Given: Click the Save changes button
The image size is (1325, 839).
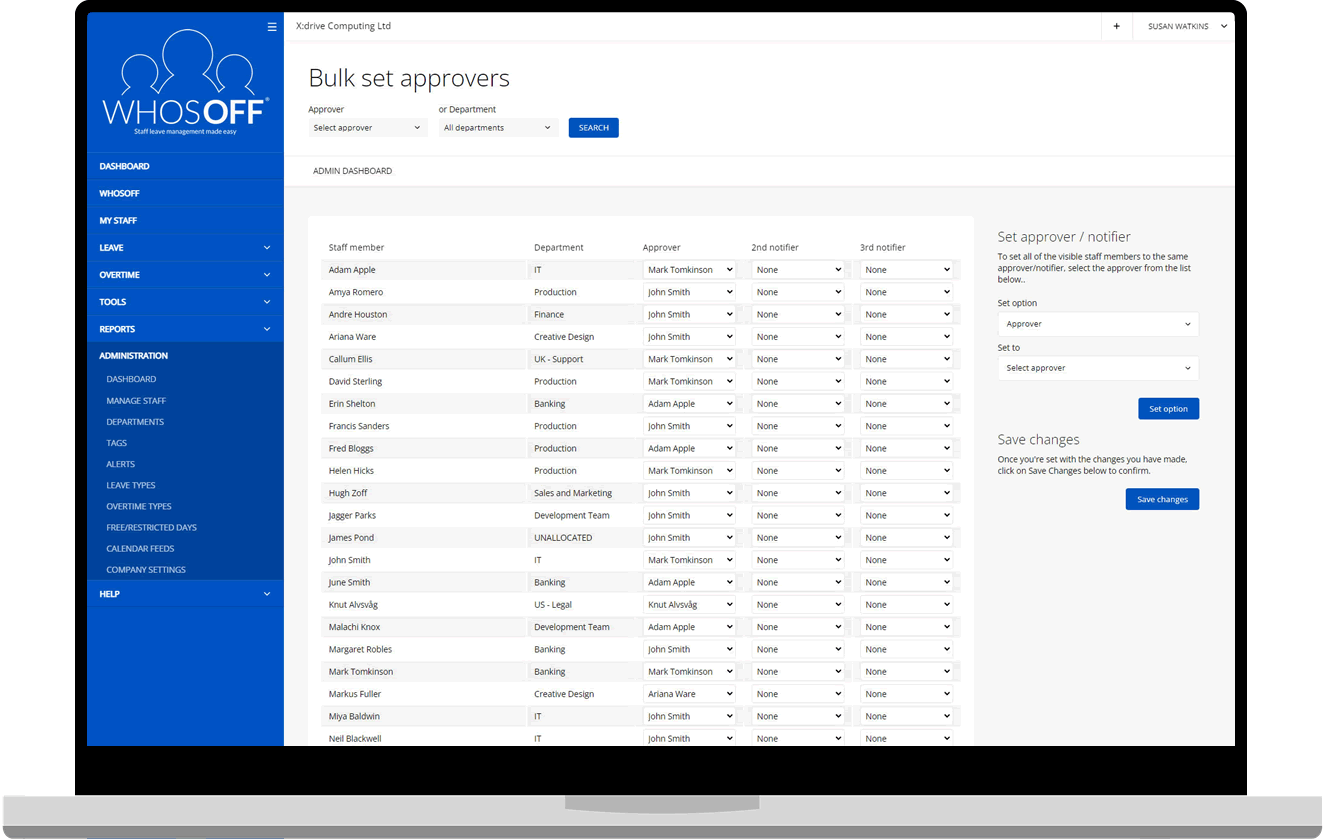Looking at the screenshot, I should (x=1161, y=500).
